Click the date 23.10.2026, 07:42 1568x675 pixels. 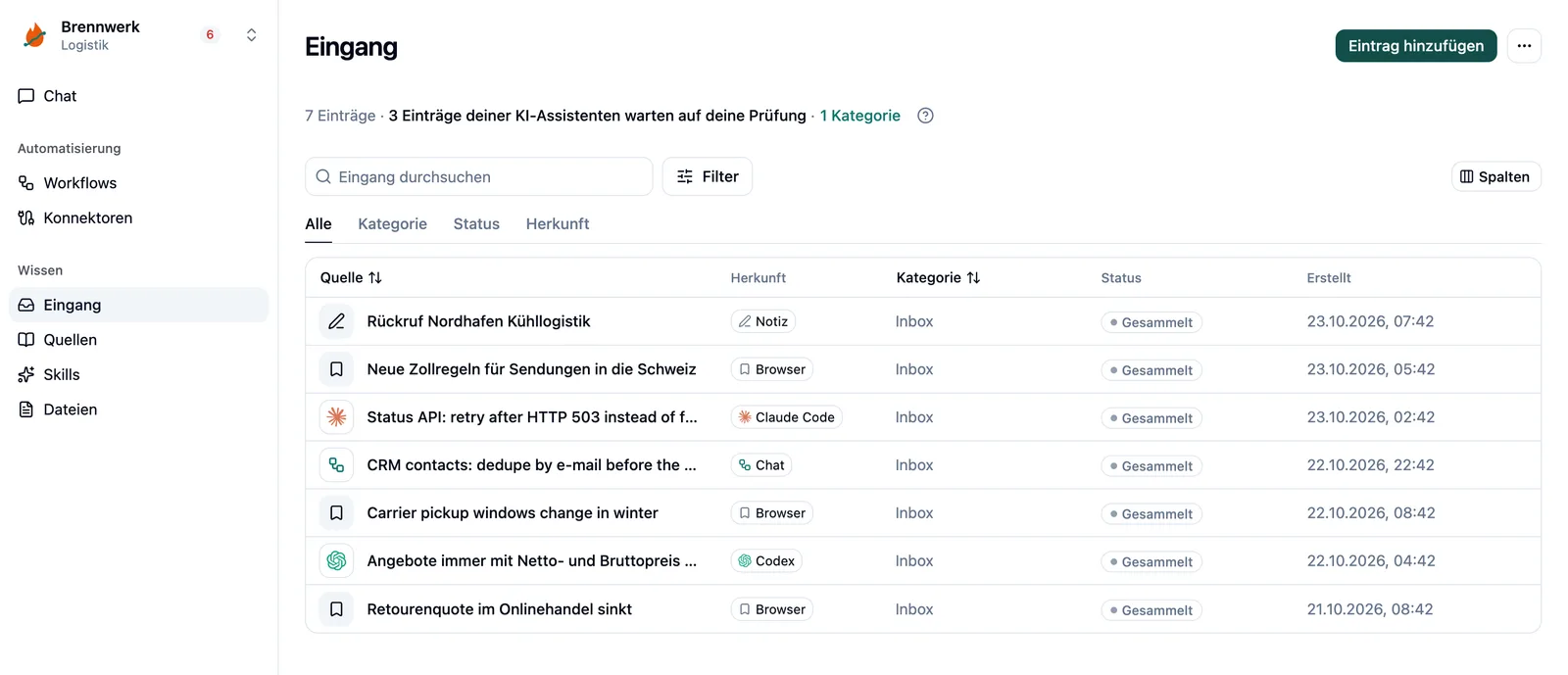click(x=1370, y=321)
